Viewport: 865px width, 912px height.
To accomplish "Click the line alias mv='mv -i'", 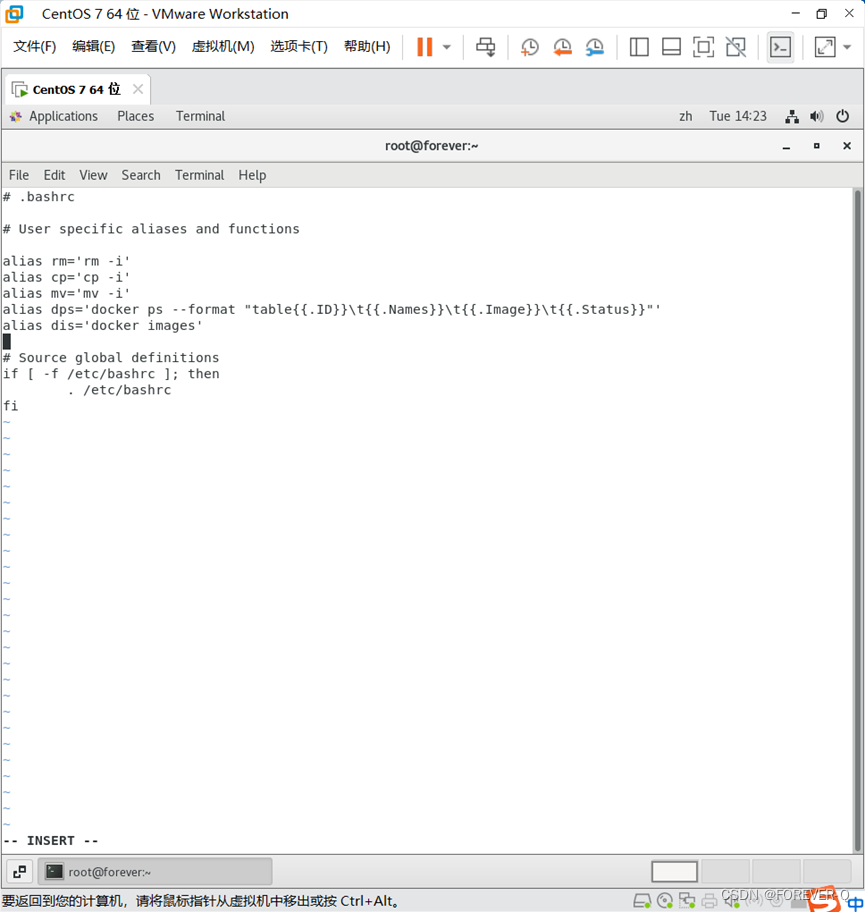I will tap(66, 293).
